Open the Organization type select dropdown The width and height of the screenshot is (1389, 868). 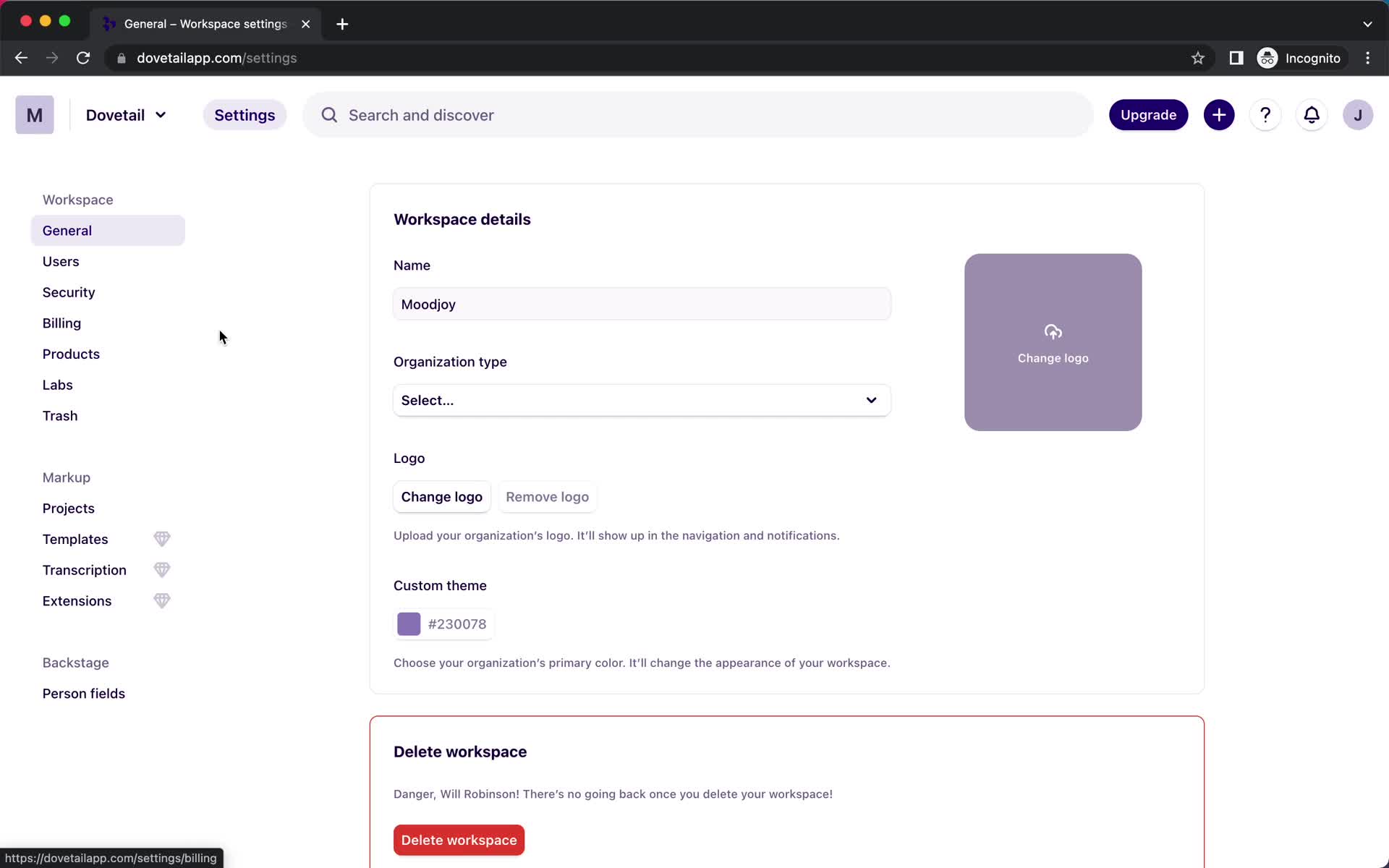pyautogui.click(x=642, y=400)
